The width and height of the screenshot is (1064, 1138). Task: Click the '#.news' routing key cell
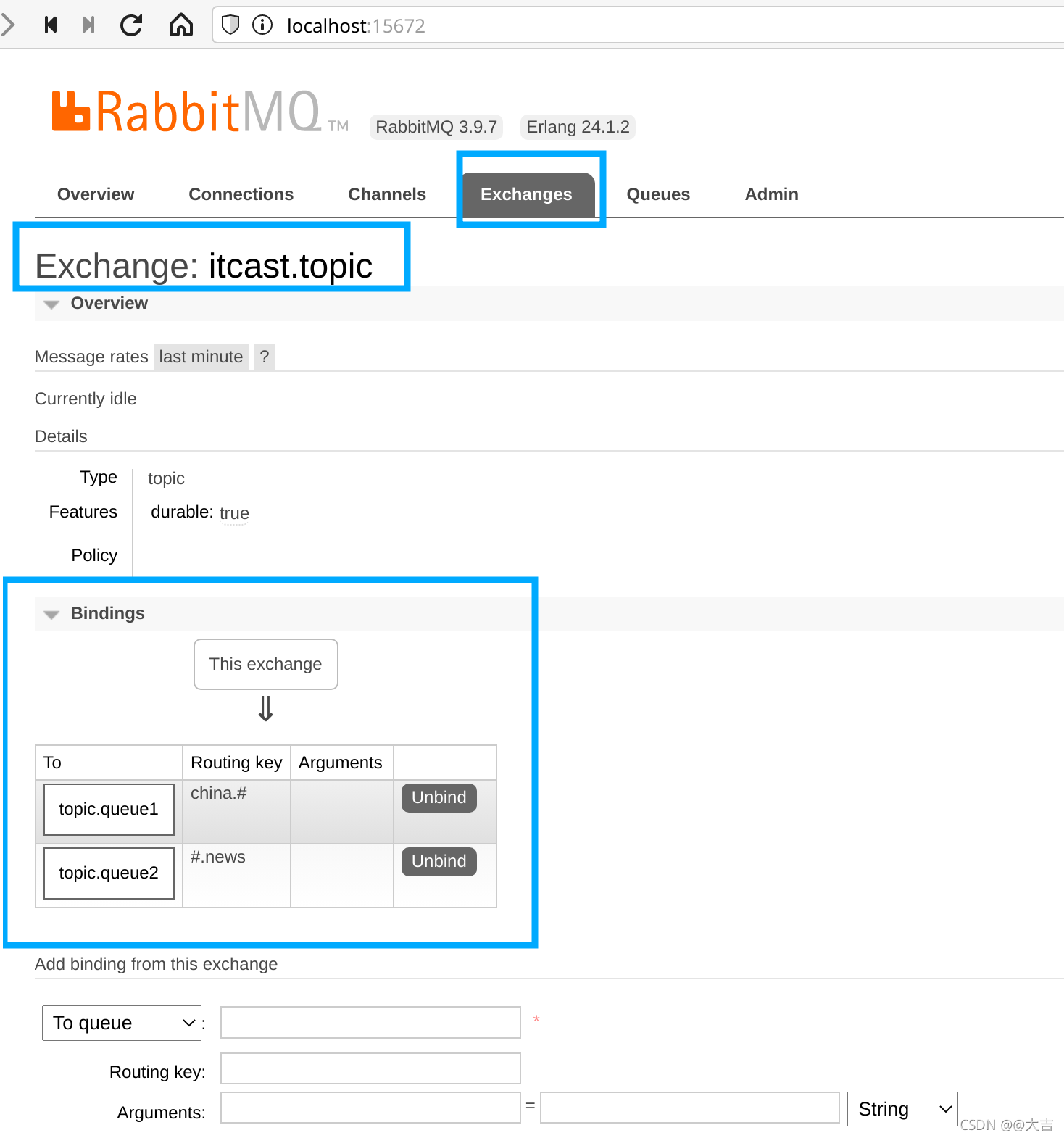236,876
